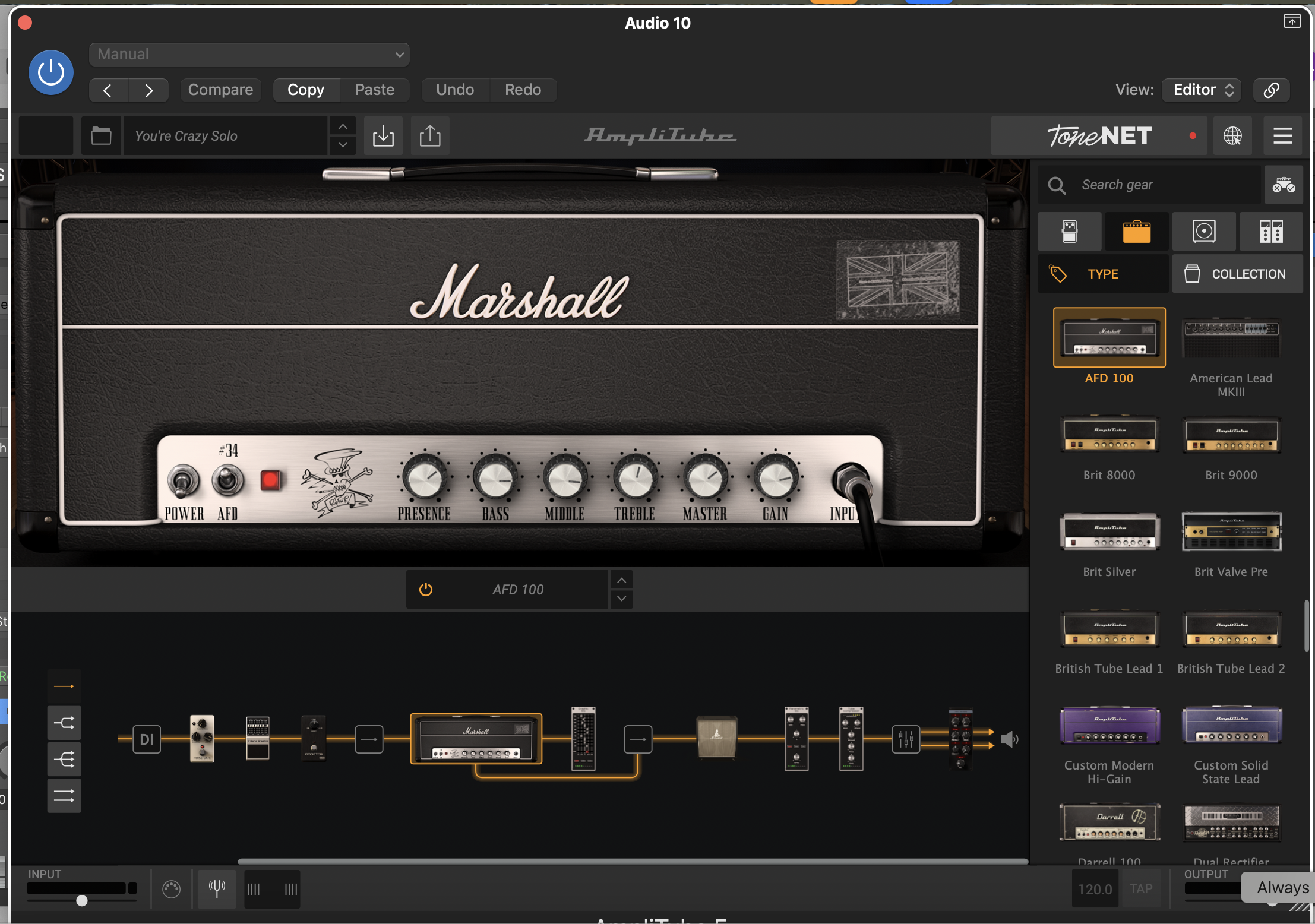Screen dimensions: 1315x924
Task: Select the single serial chain routing icon
Action: tap(64, 686)
